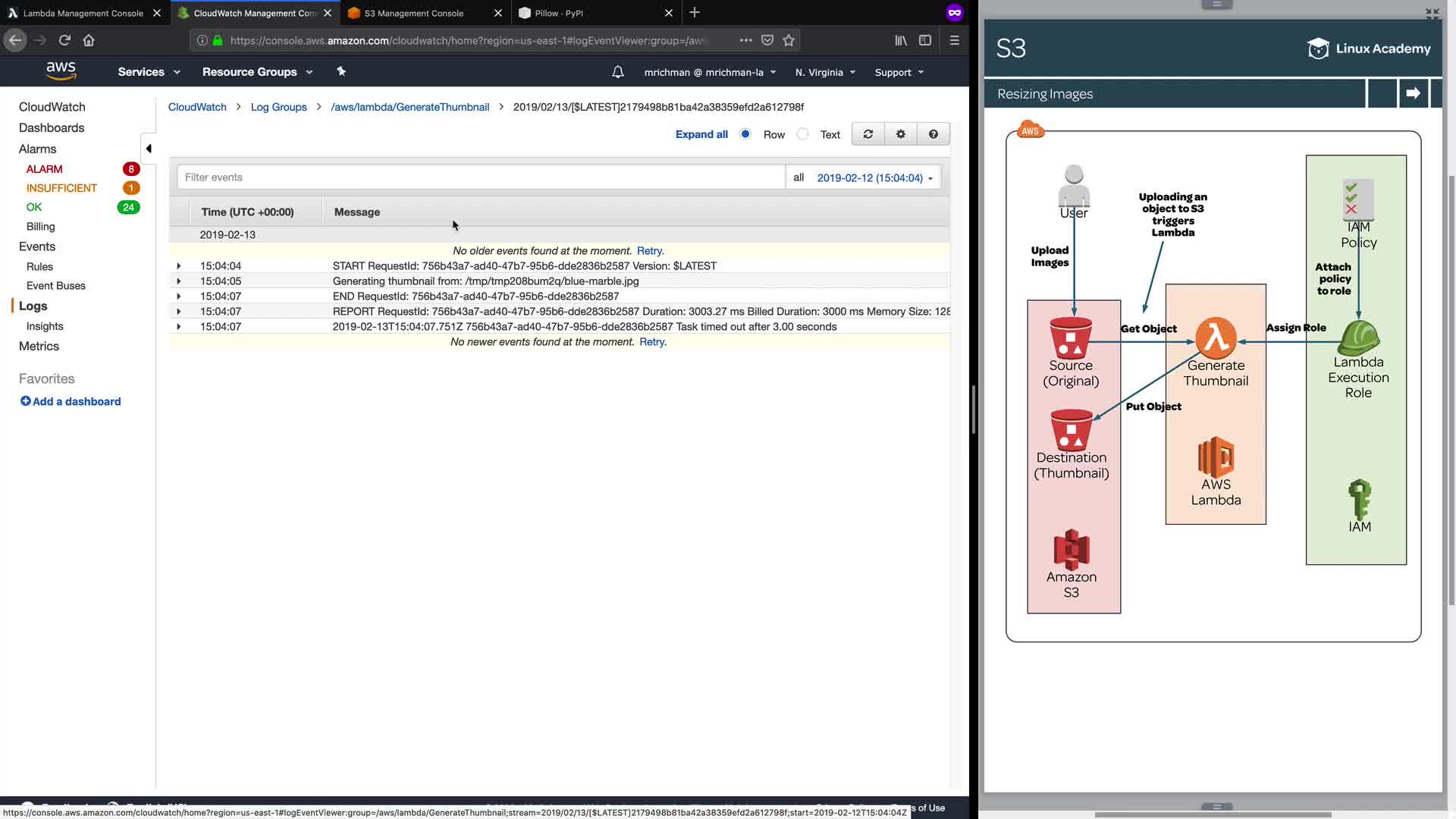Click the refresh log events icon
The image size is (1456, 819).
click(868, 134)
